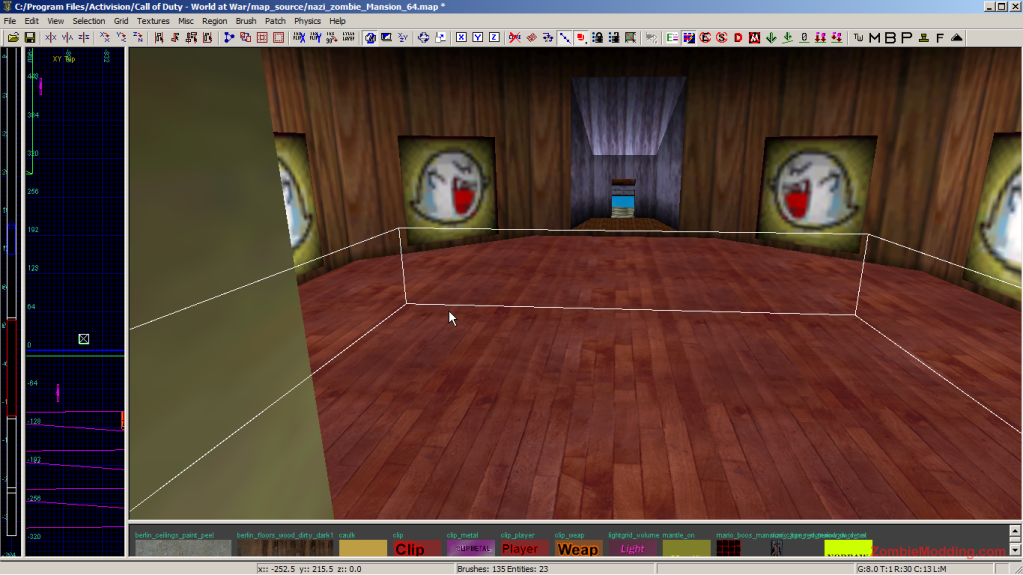Toggle the entity list panel icon
The width and height of the screenshot is (1023, 575).
672,38
